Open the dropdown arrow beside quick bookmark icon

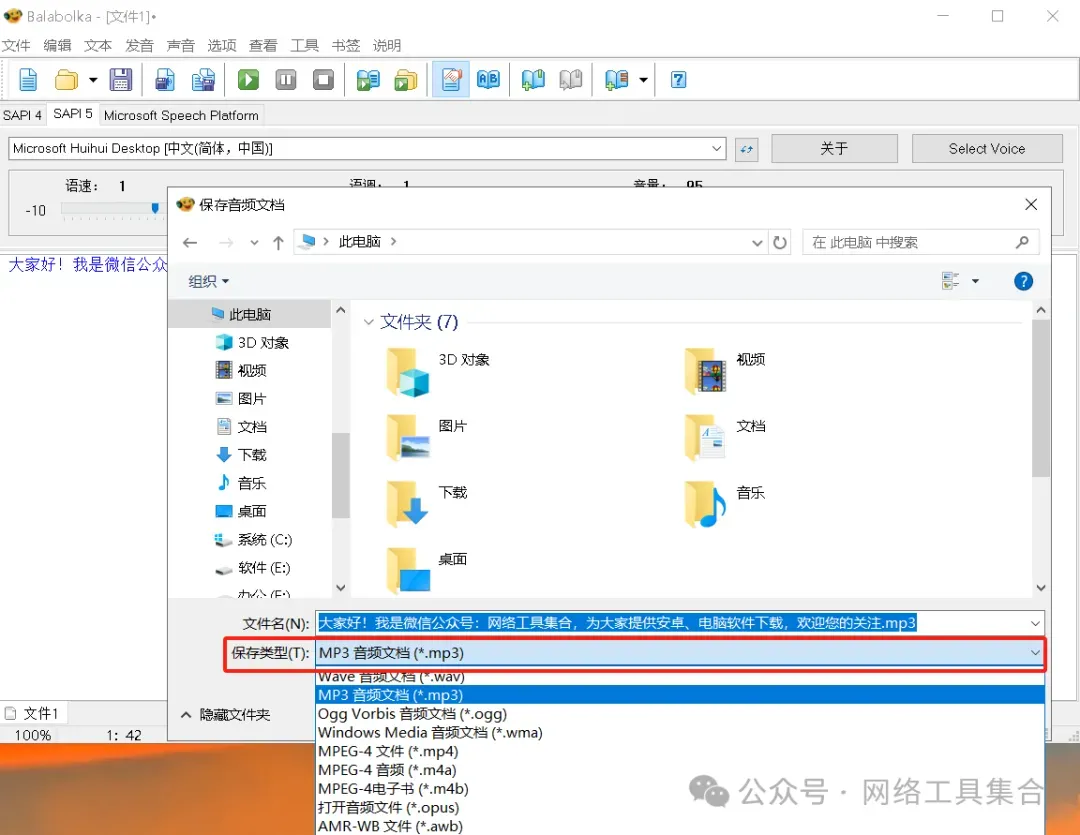click(x=643, y=80)
